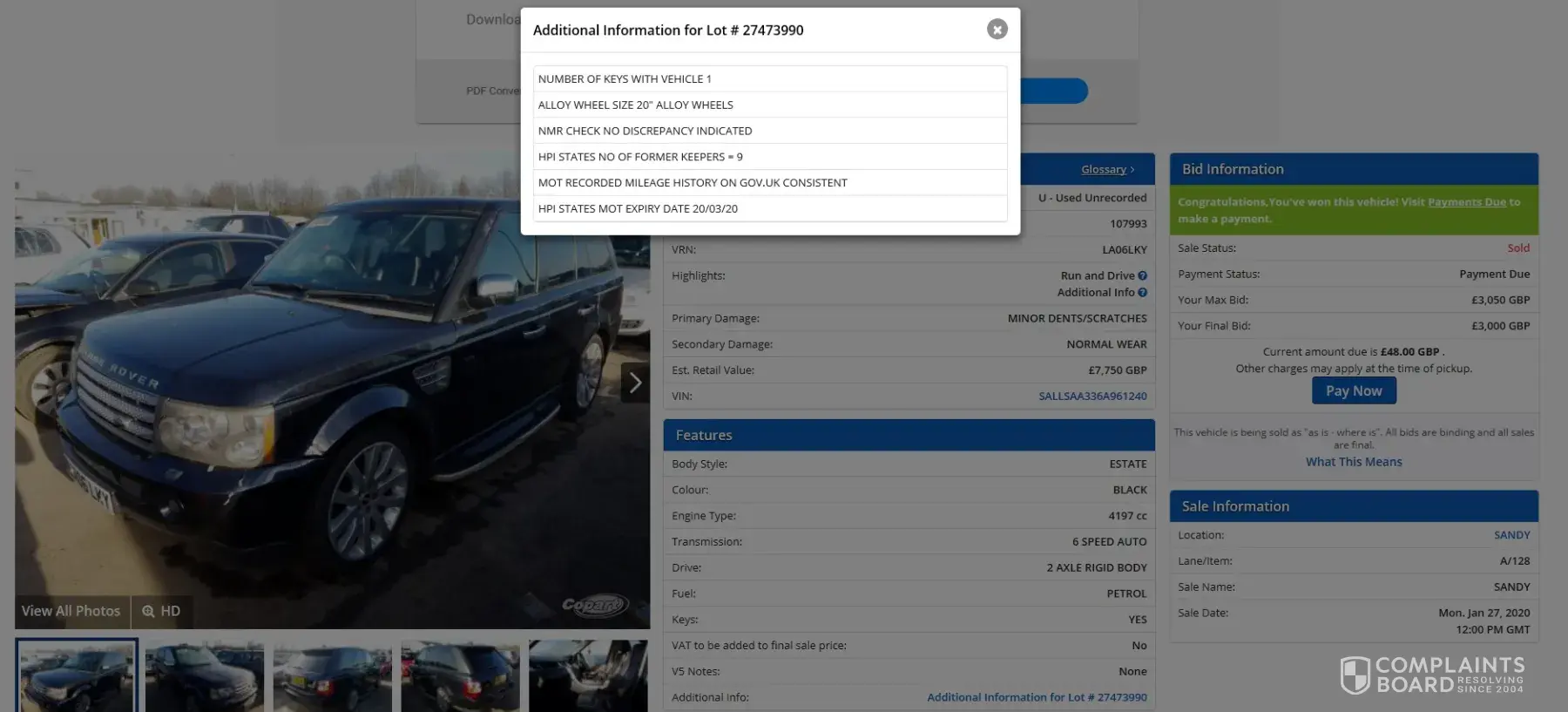Select the fourth rear-side thumbnail
The image size is (1568, 712).
click(x=460, y=675)
